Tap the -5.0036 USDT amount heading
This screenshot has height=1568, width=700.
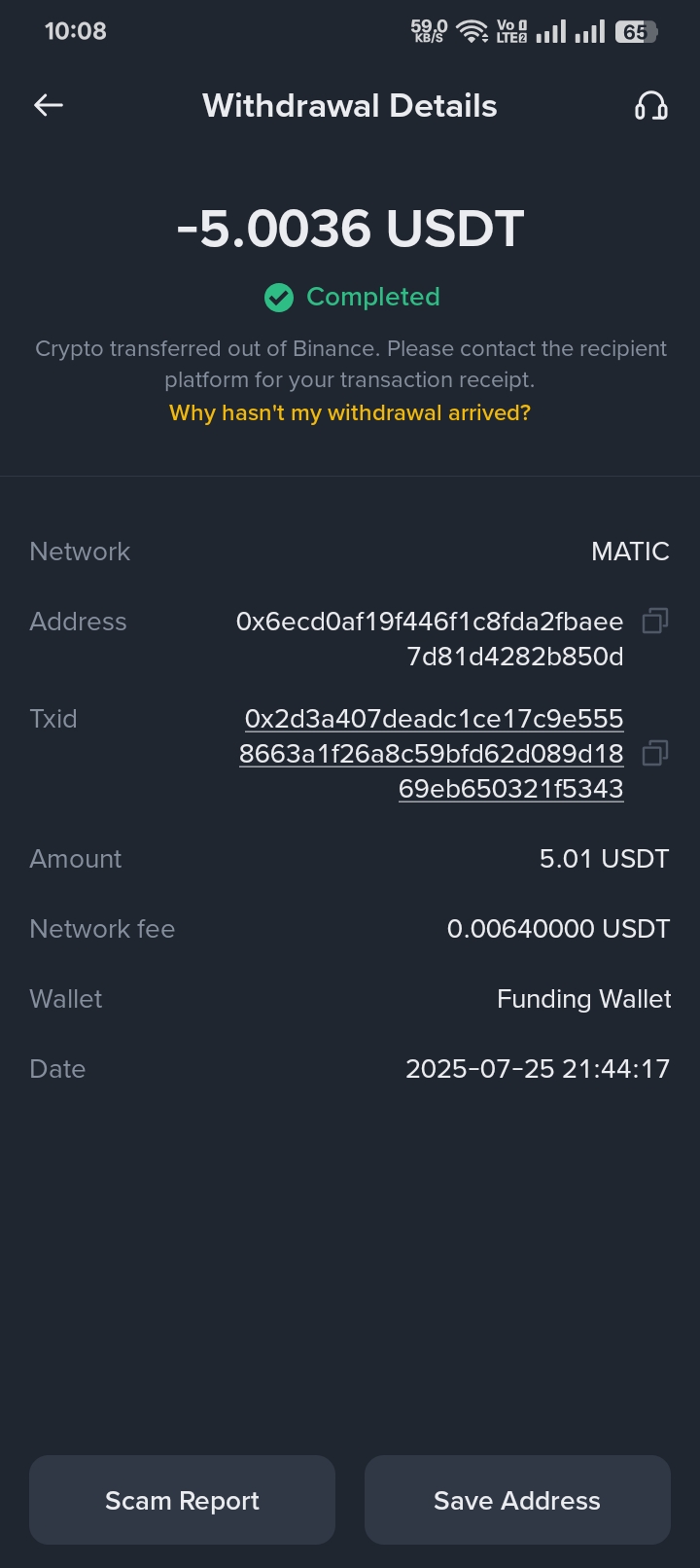[350, 230]
